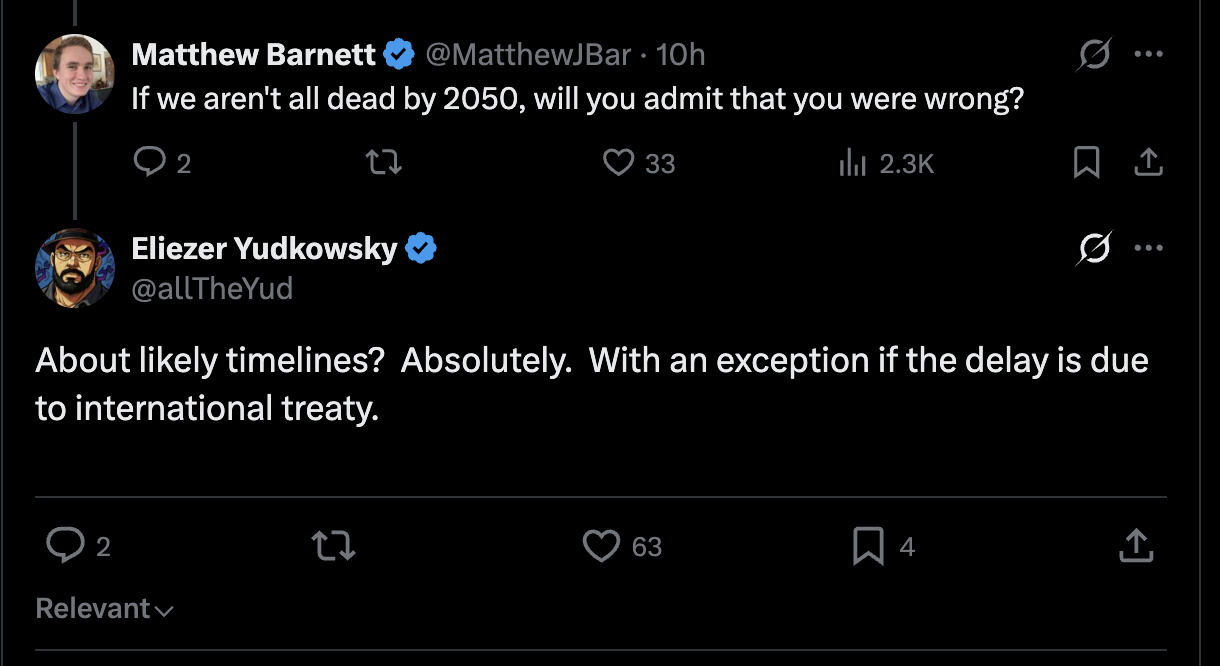Open more options on Matthew Barnett's tweet
The height and width of the screenshot is (666, 1220).
click(1149, 55)
